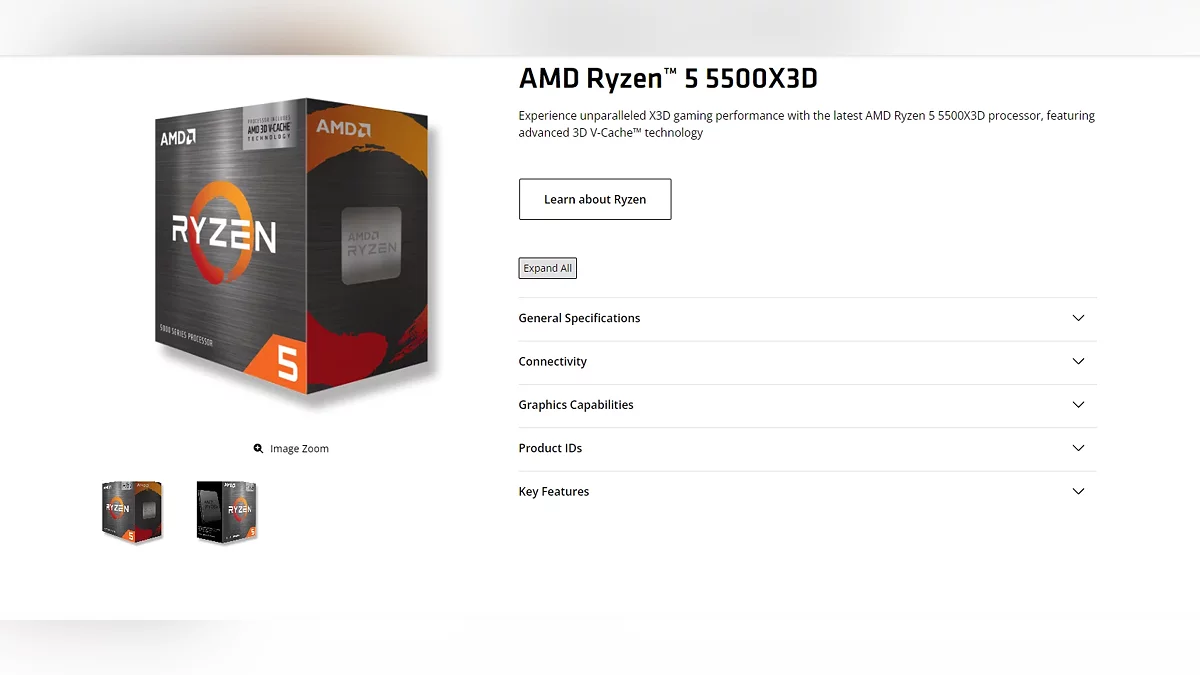Click the chevron icon for Product IDs
1200x675 pixels.
[1078, 448]
